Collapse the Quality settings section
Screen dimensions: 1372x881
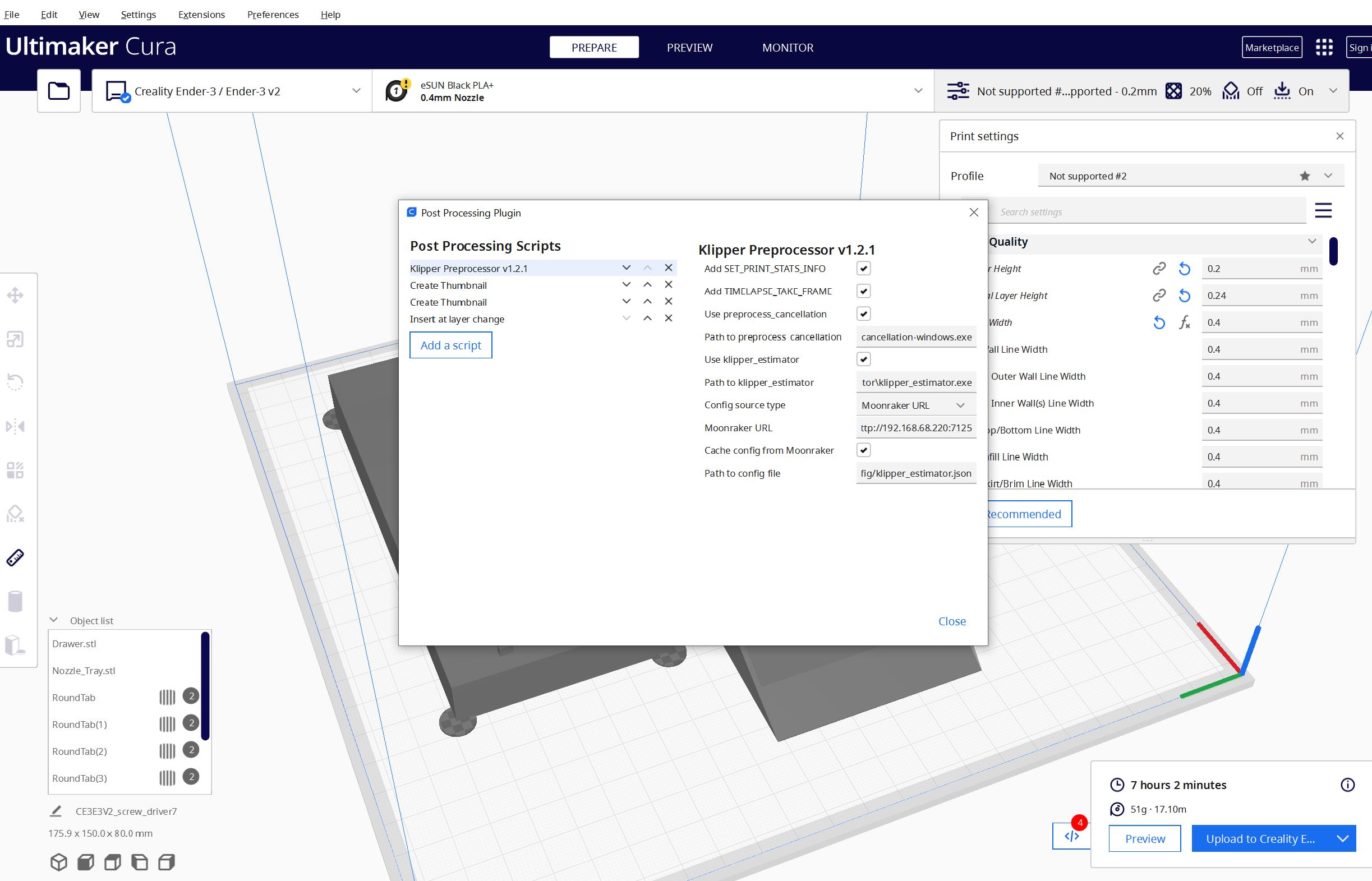click(x=1312, y=241)
